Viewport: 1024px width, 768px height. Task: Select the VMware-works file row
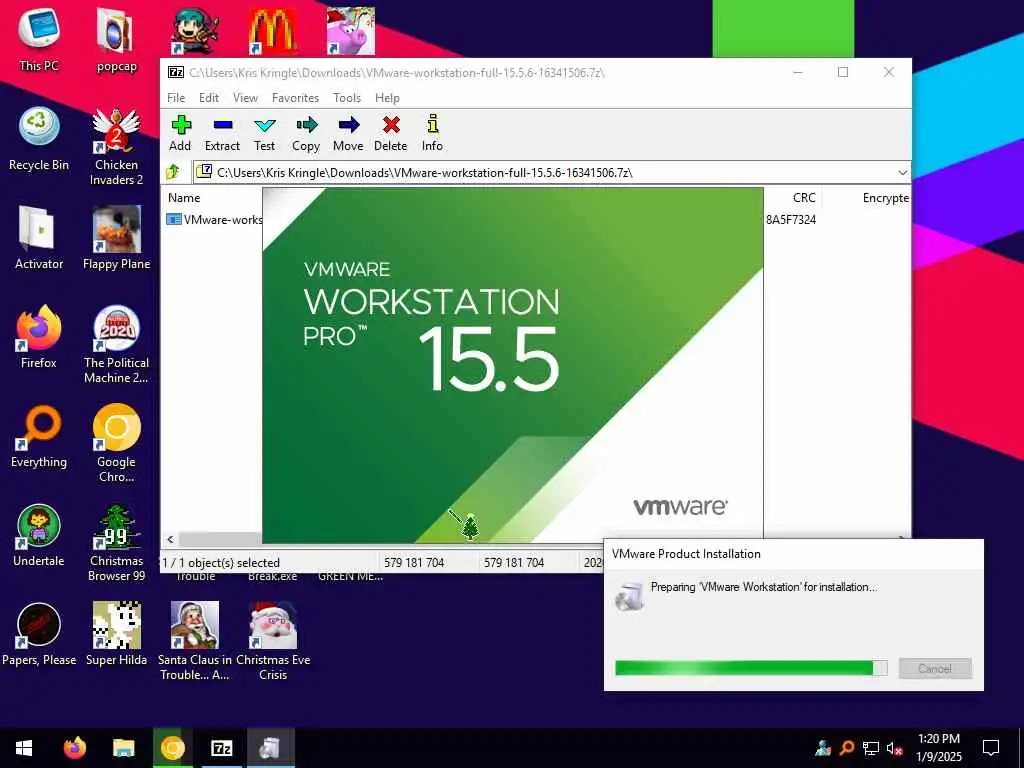coord(214,219)
